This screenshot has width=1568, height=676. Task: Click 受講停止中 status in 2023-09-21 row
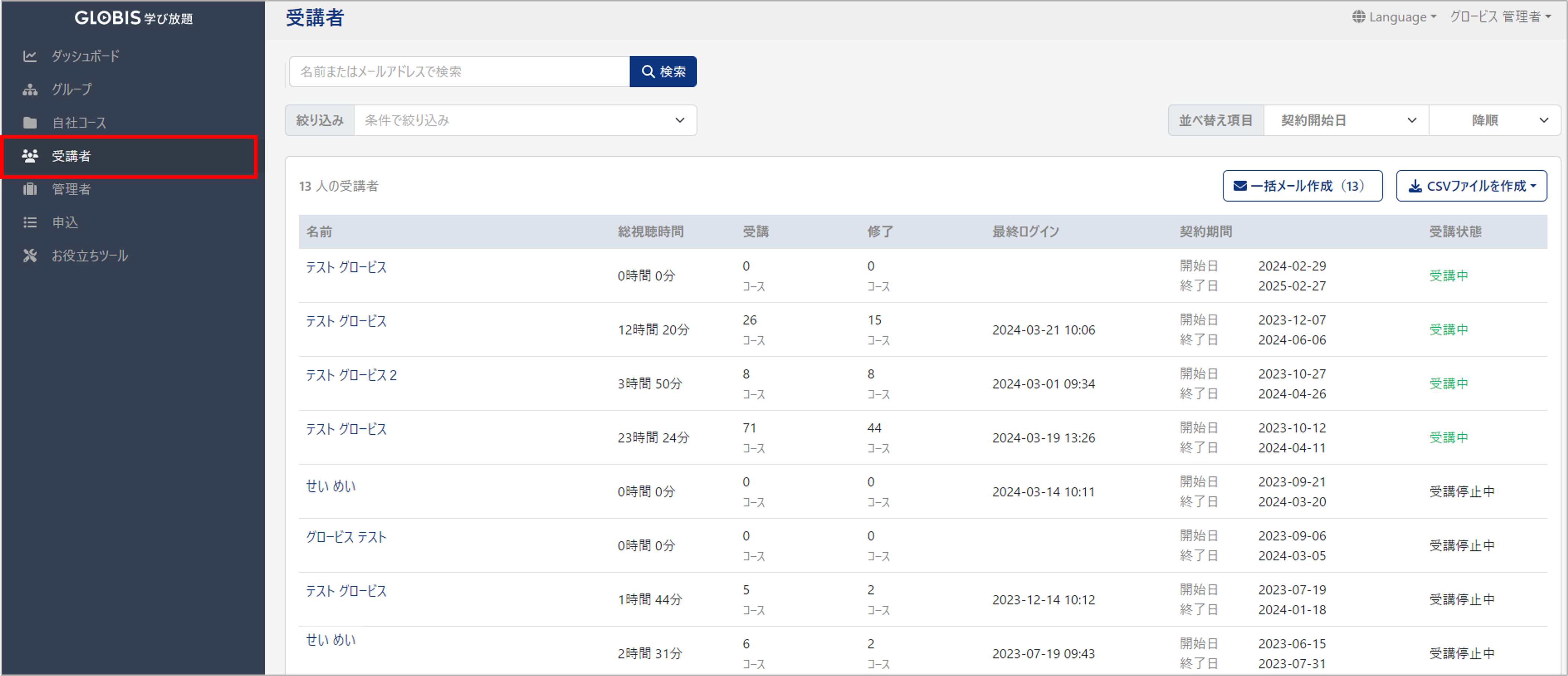(1461, 492)
